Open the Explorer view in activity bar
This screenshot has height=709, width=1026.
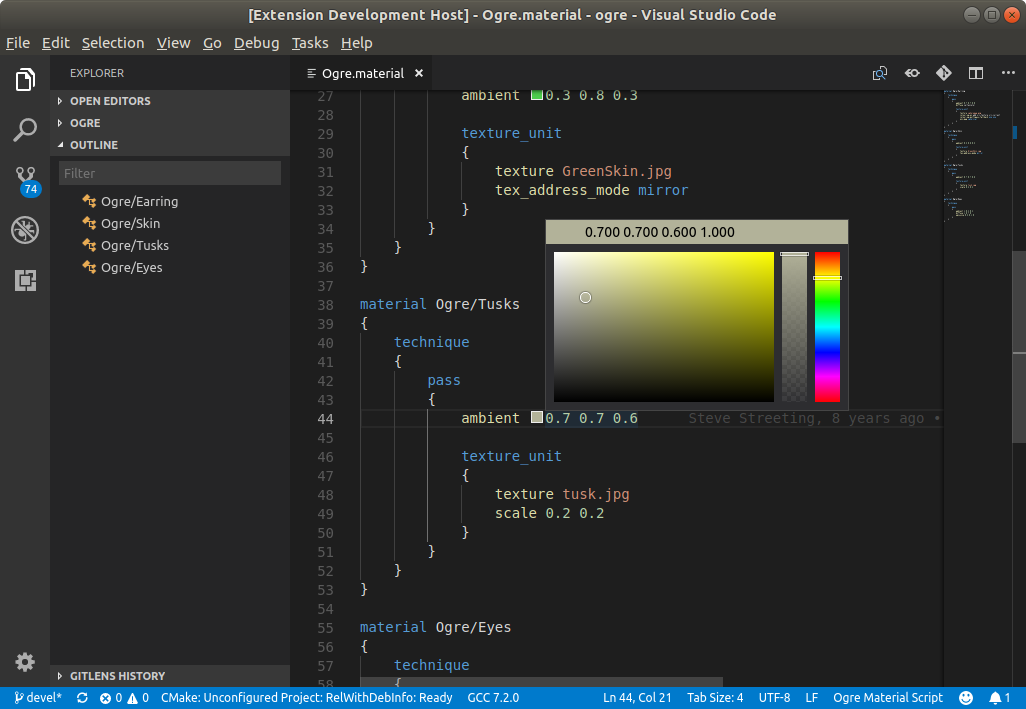point(25,80)
